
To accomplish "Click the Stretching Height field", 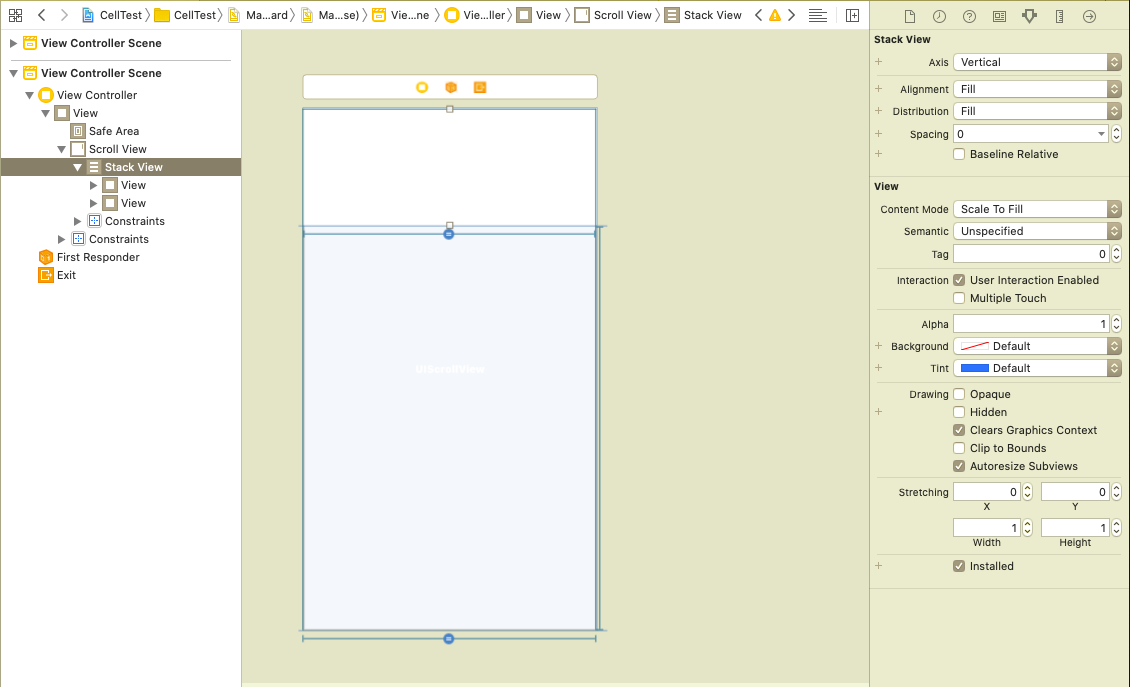I will (1075, 528).
